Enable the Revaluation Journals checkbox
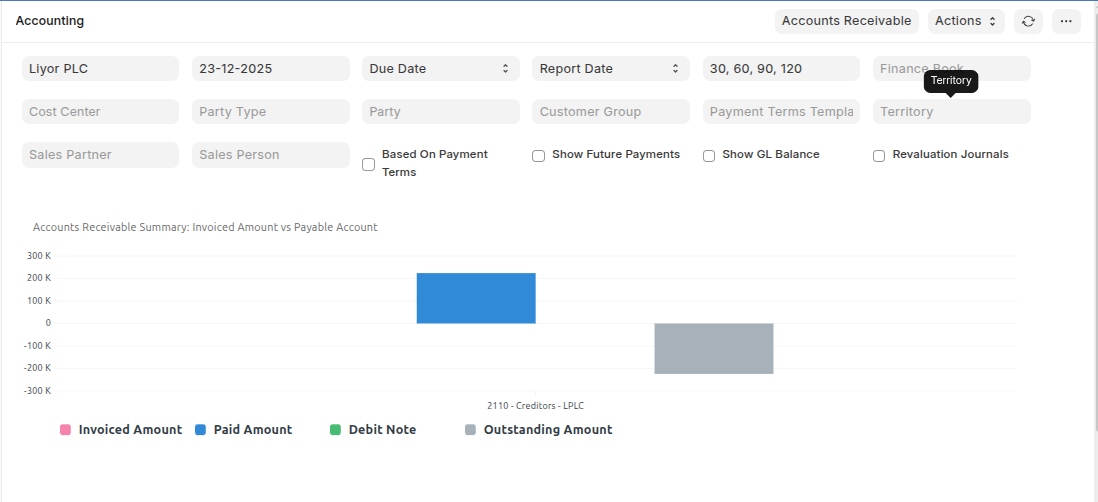This screenshot has width=1098, height=502. click(879, 156)
